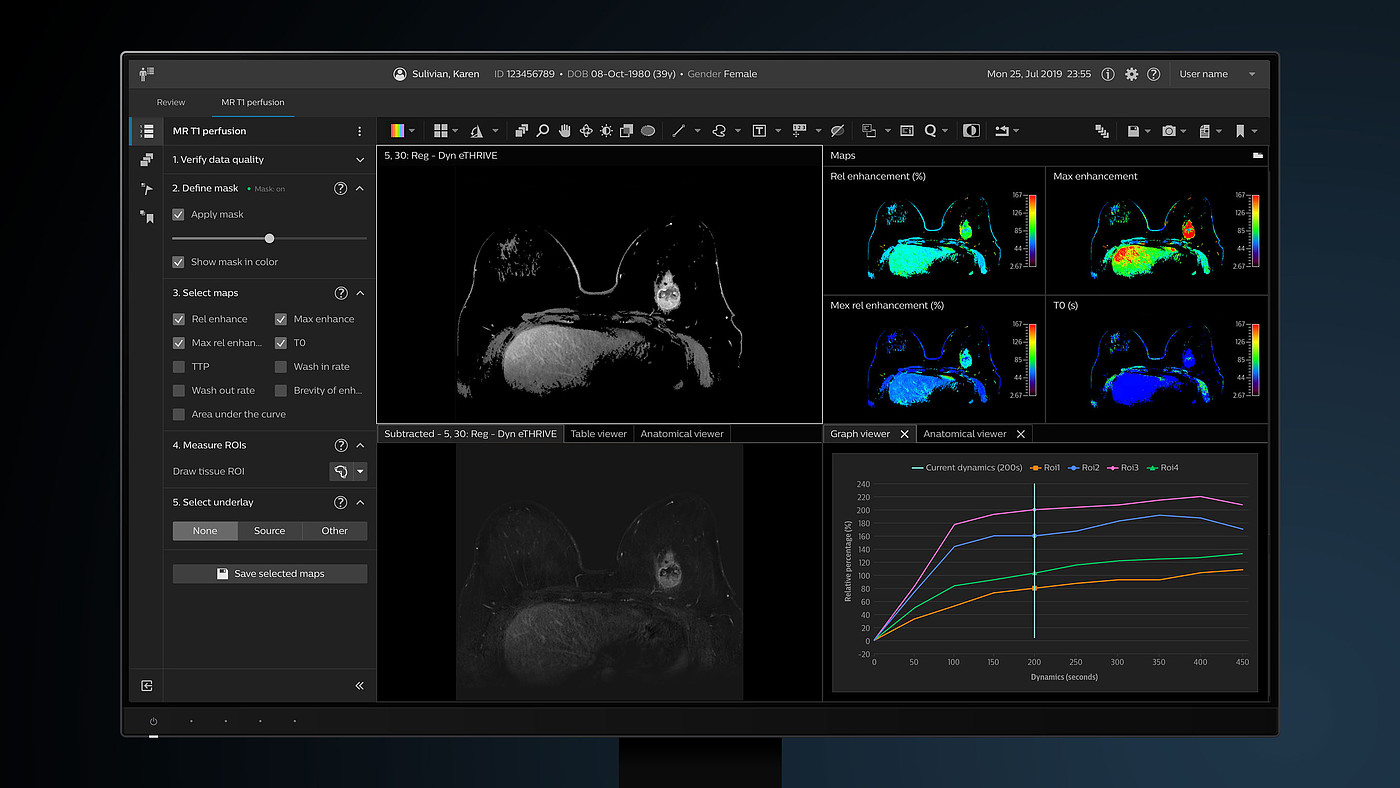This screenshot has width=1400, height=788.
Task: Click the camera snapshot icon
Action: (x=1168, y=131)
